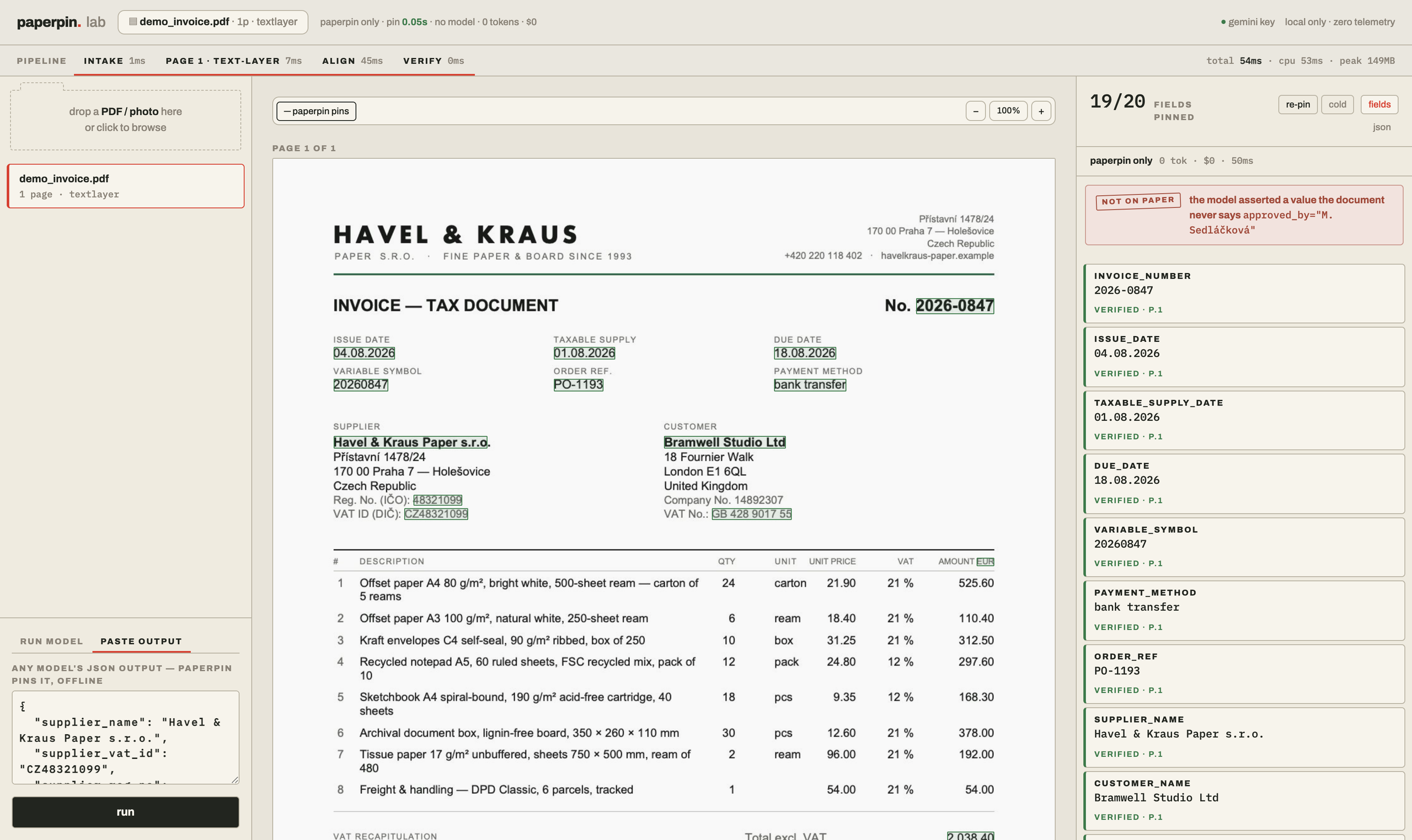
Task: Select the ISSUE_DATE field card
Action: pyautogui.click(x=1243, y=357)
